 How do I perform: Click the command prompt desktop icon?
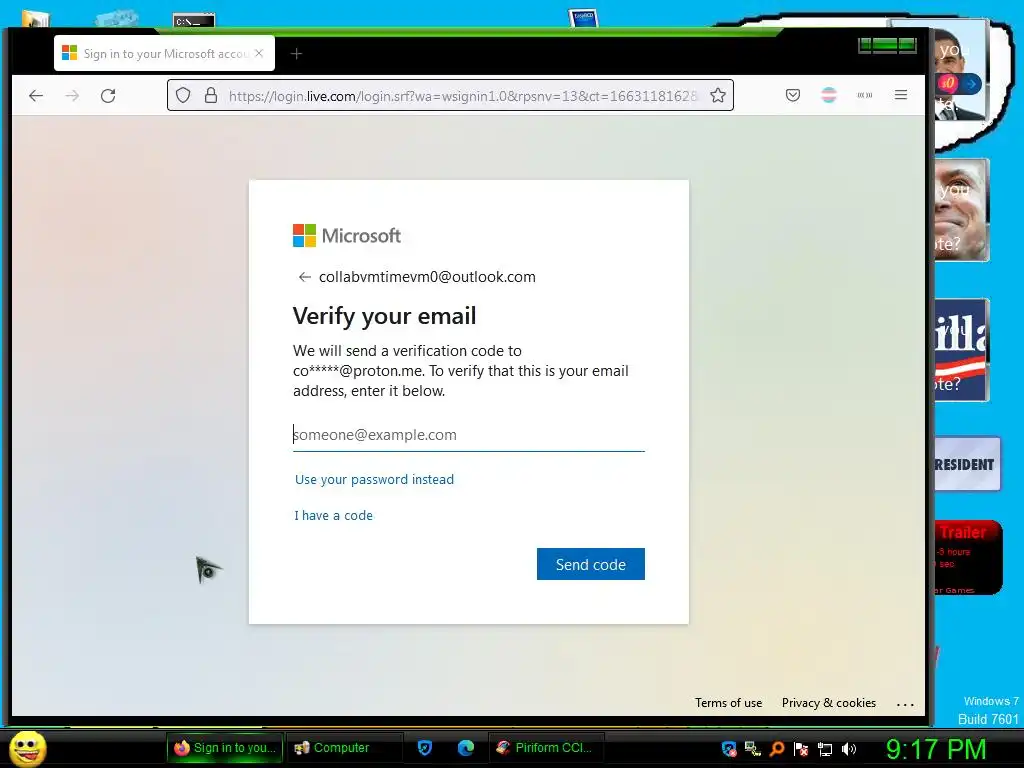[194, 20]
